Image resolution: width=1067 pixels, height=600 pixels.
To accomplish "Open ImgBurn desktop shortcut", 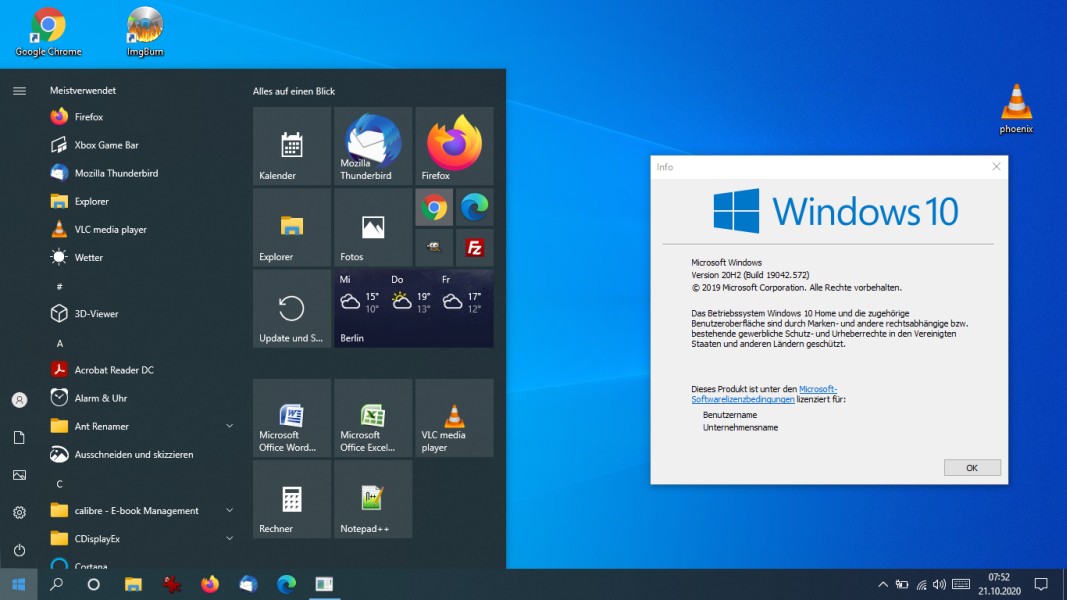I will coord(145,32).
